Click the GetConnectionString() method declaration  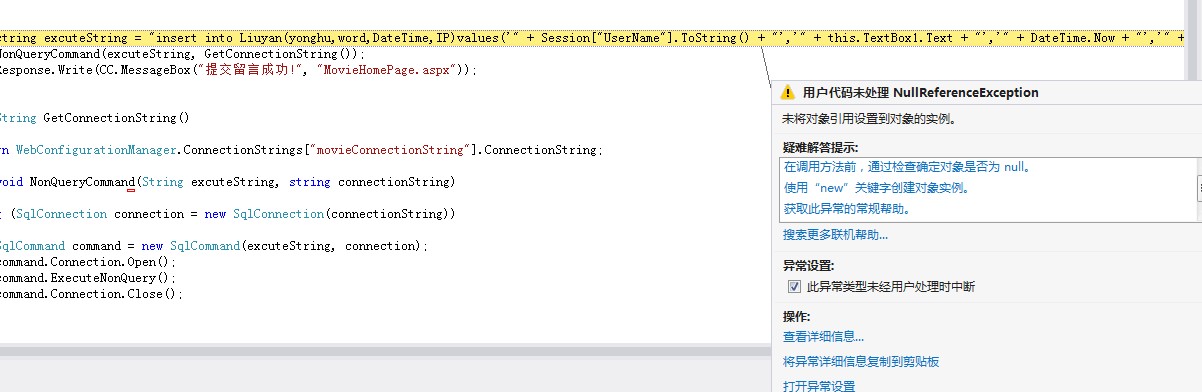tap(115, 118)
